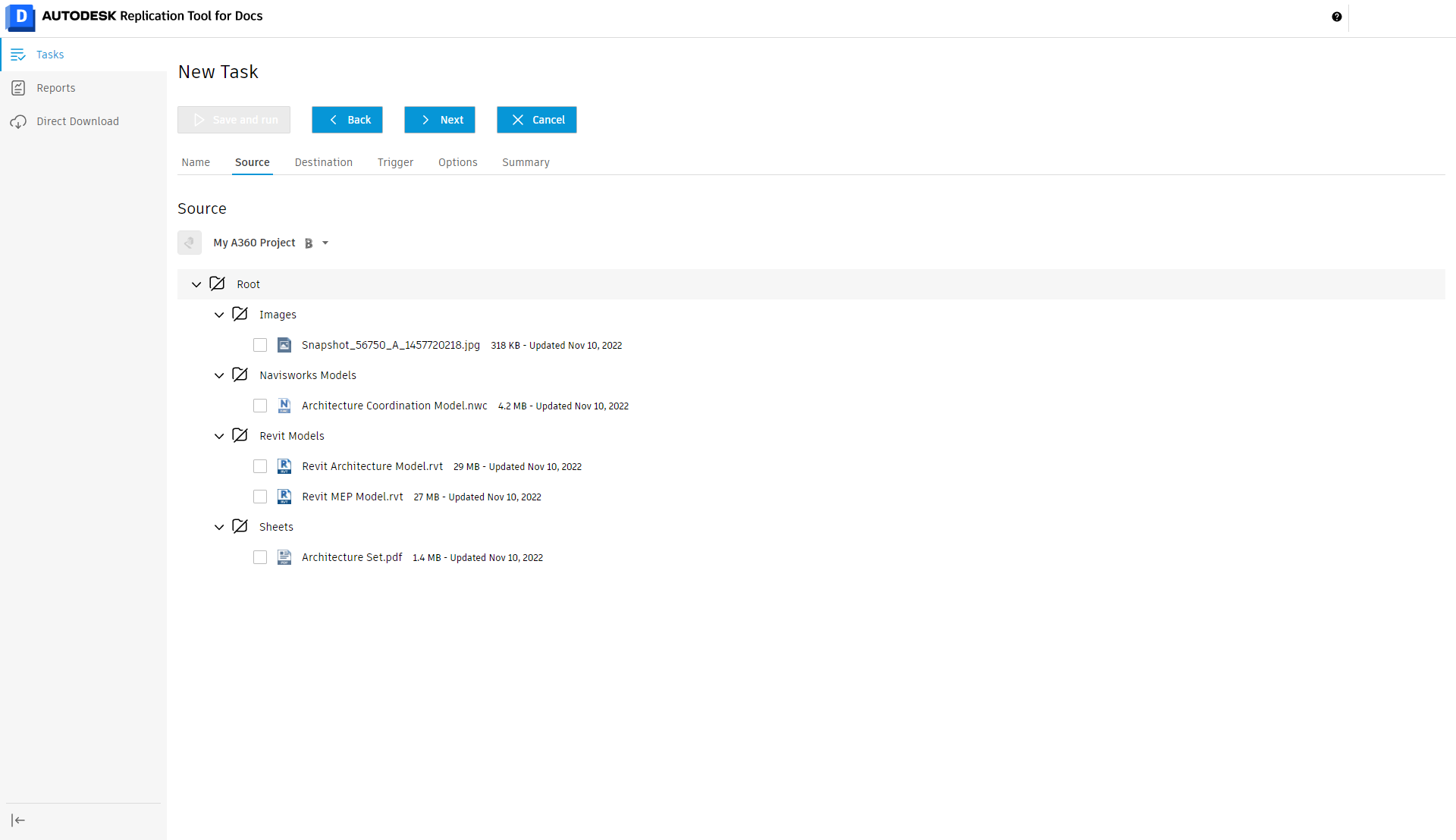1456x840 pixels.
Task: Open the Summary tab
Action: click(526, 162)
